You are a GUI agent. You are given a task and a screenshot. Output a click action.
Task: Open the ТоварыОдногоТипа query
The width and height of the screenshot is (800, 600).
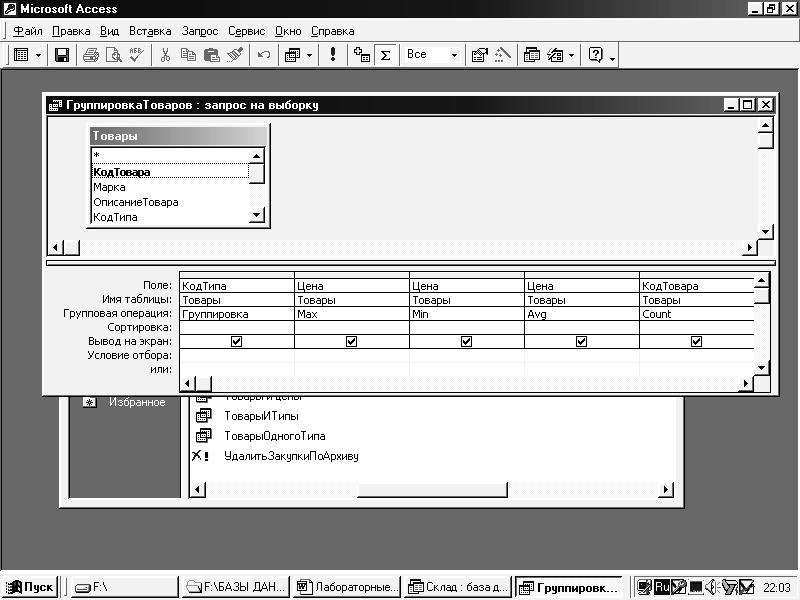point(274,436)
